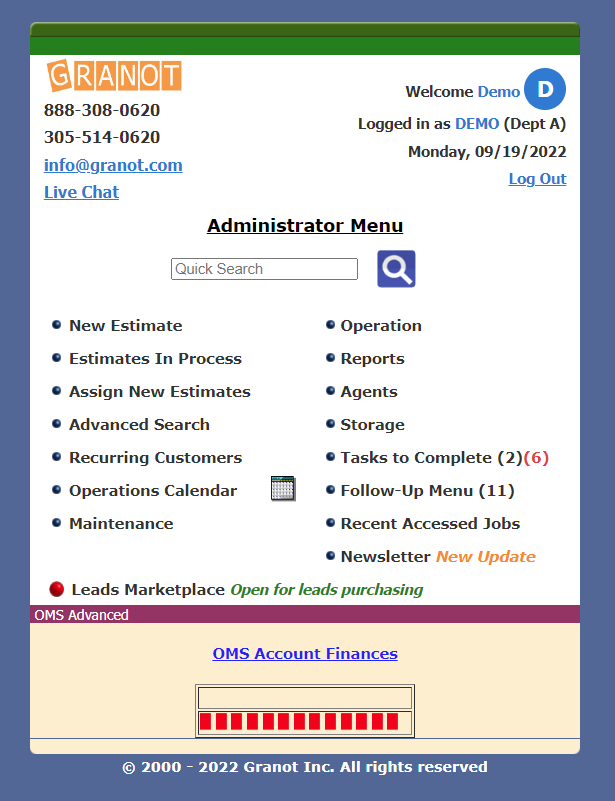
Task: Click inside the Quick Search field
Action: (x=264, y=269)
